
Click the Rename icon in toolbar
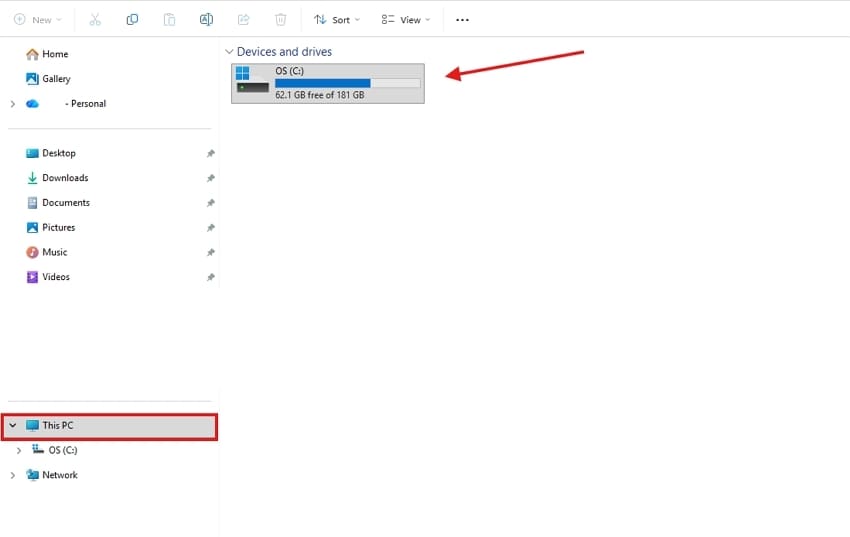[206, 20]
